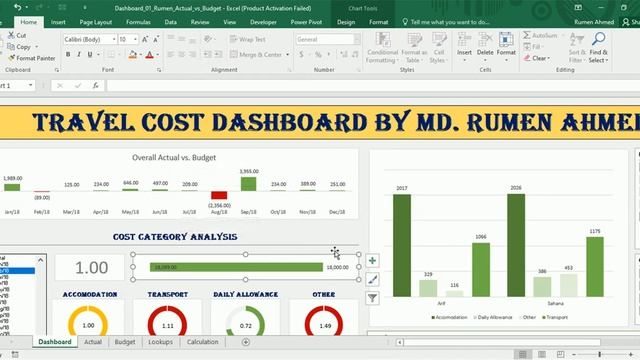The height and width of the screenshot is (360, 640).
Task: Toggle Underline formatting
Action: pos(90,54)
